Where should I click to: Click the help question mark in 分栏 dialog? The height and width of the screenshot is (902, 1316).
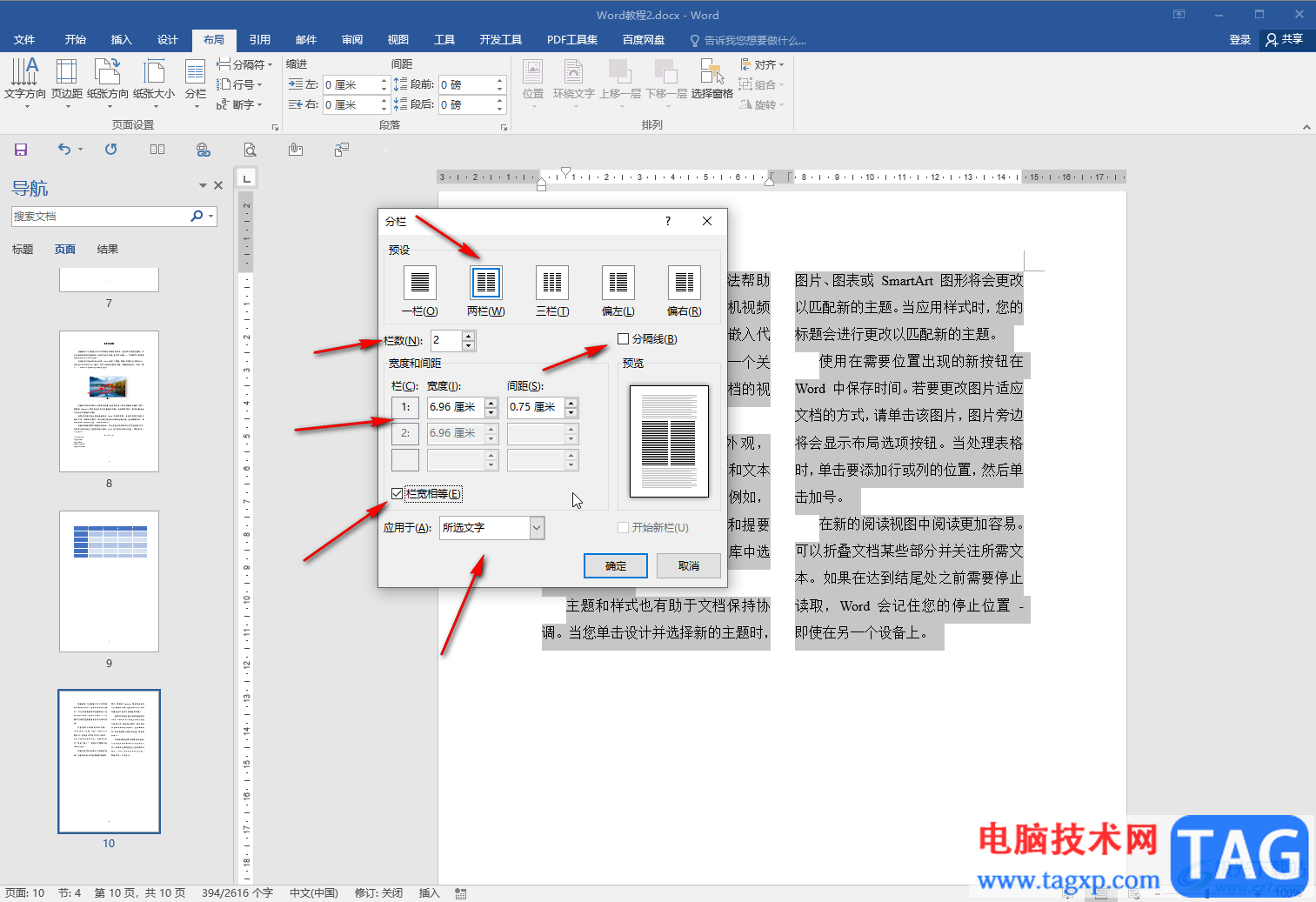668,221
